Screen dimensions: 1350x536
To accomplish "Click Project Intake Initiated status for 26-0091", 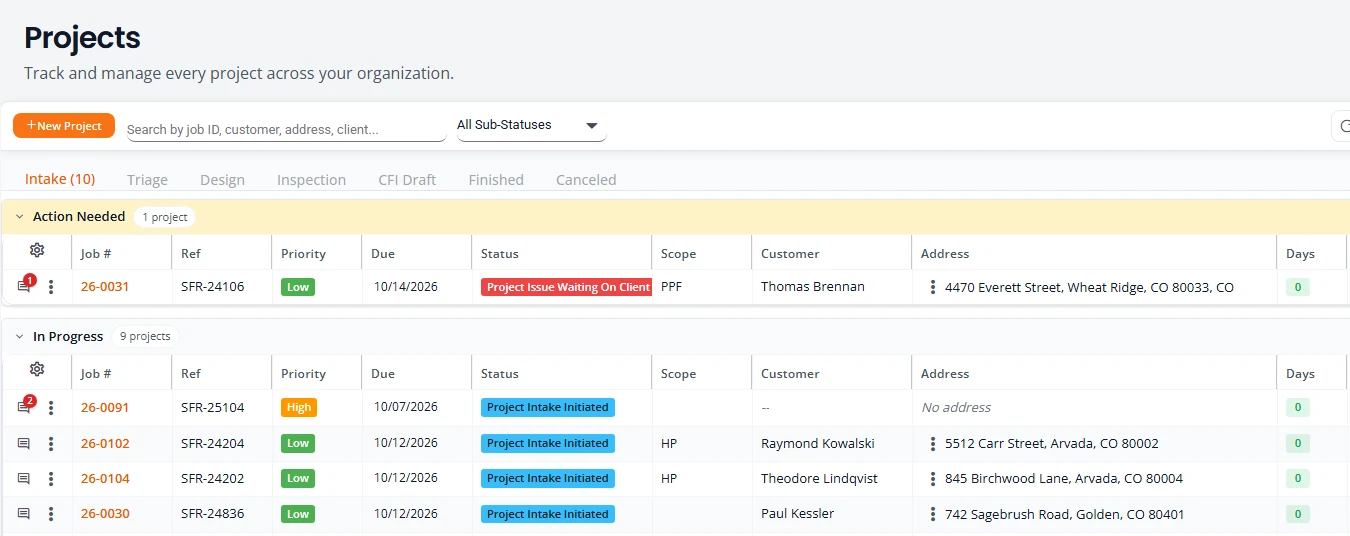I will (548, 407).
